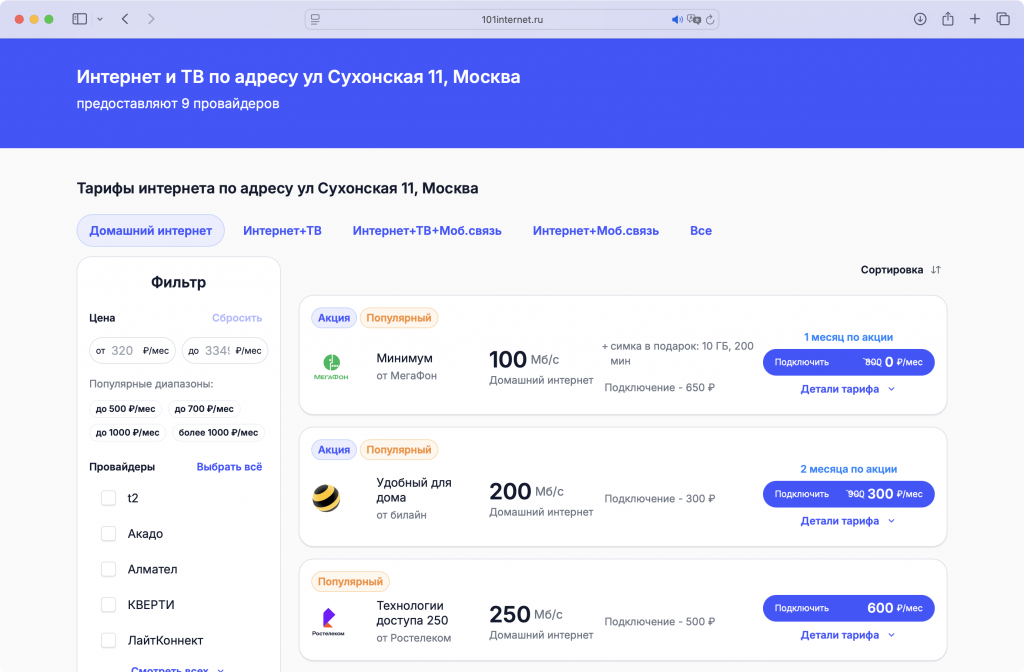Click the translate page icon
1024x672 pixels.
point(694,20)
